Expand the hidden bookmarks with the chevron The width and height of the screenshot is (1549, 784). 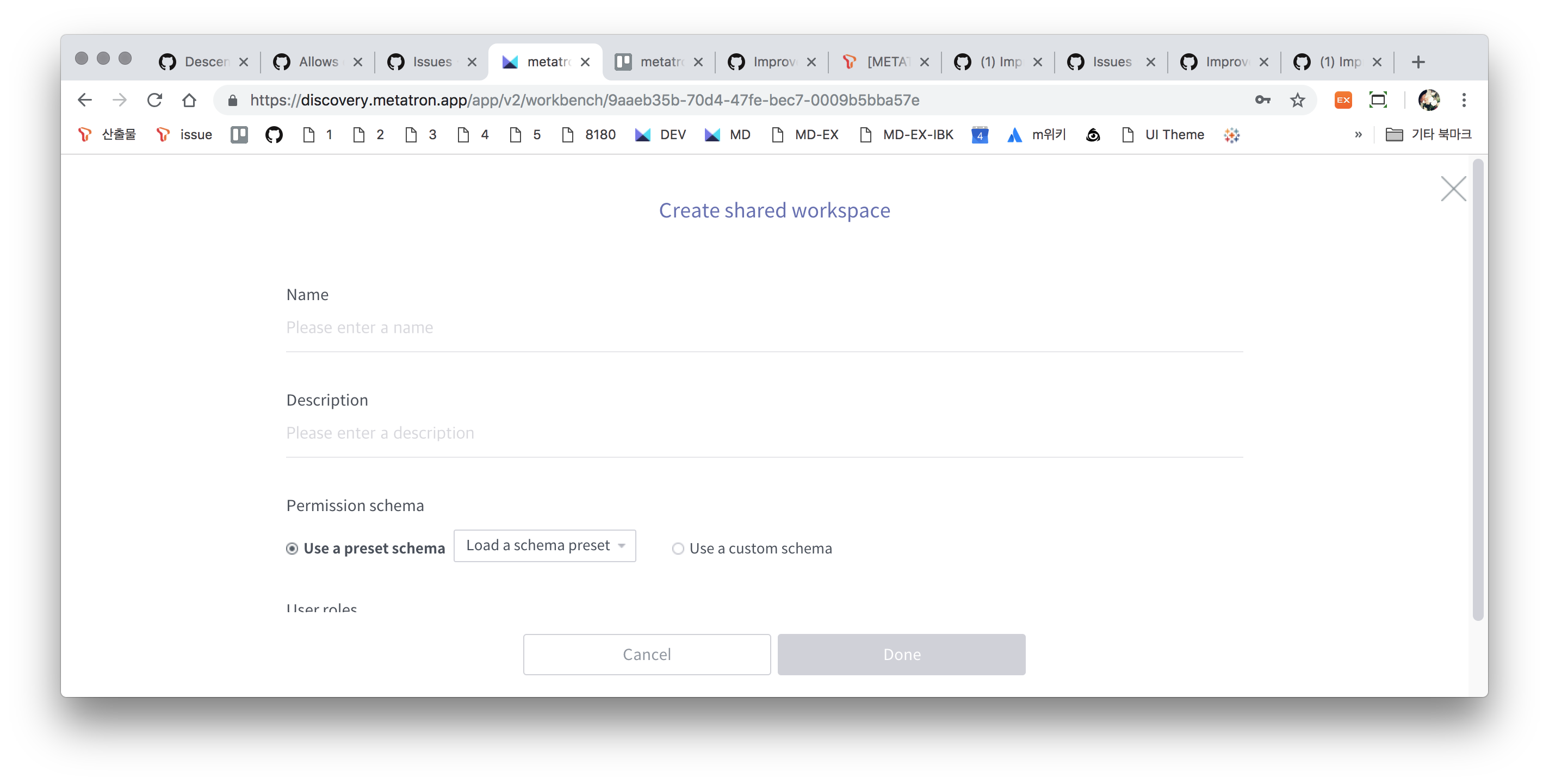[1358, 135]
